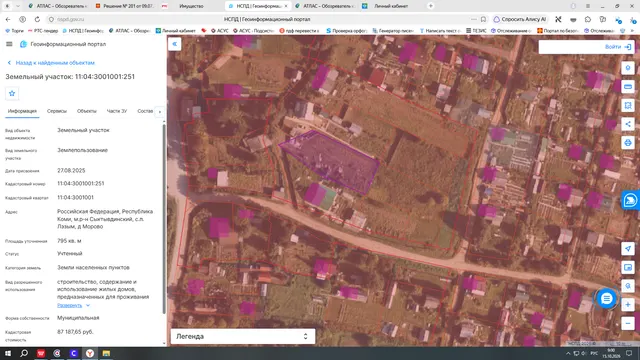Image resolution: width=640 pixels, height=360 pixels.
Task: Open the Легенда dropdown
Action: pos(243,336)
